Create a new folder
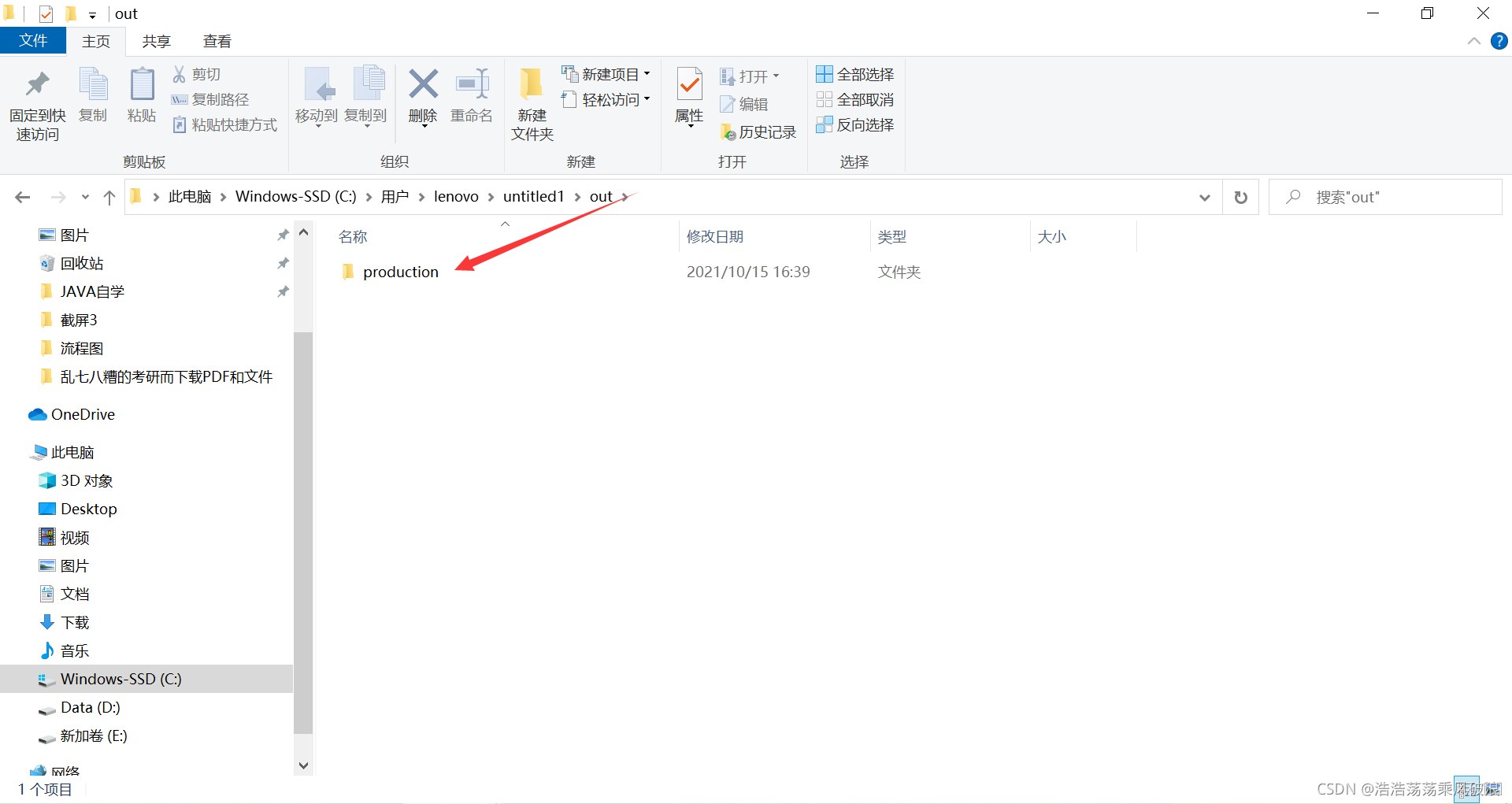This screenshot has height=804, width=1512. tap(532, 104)
